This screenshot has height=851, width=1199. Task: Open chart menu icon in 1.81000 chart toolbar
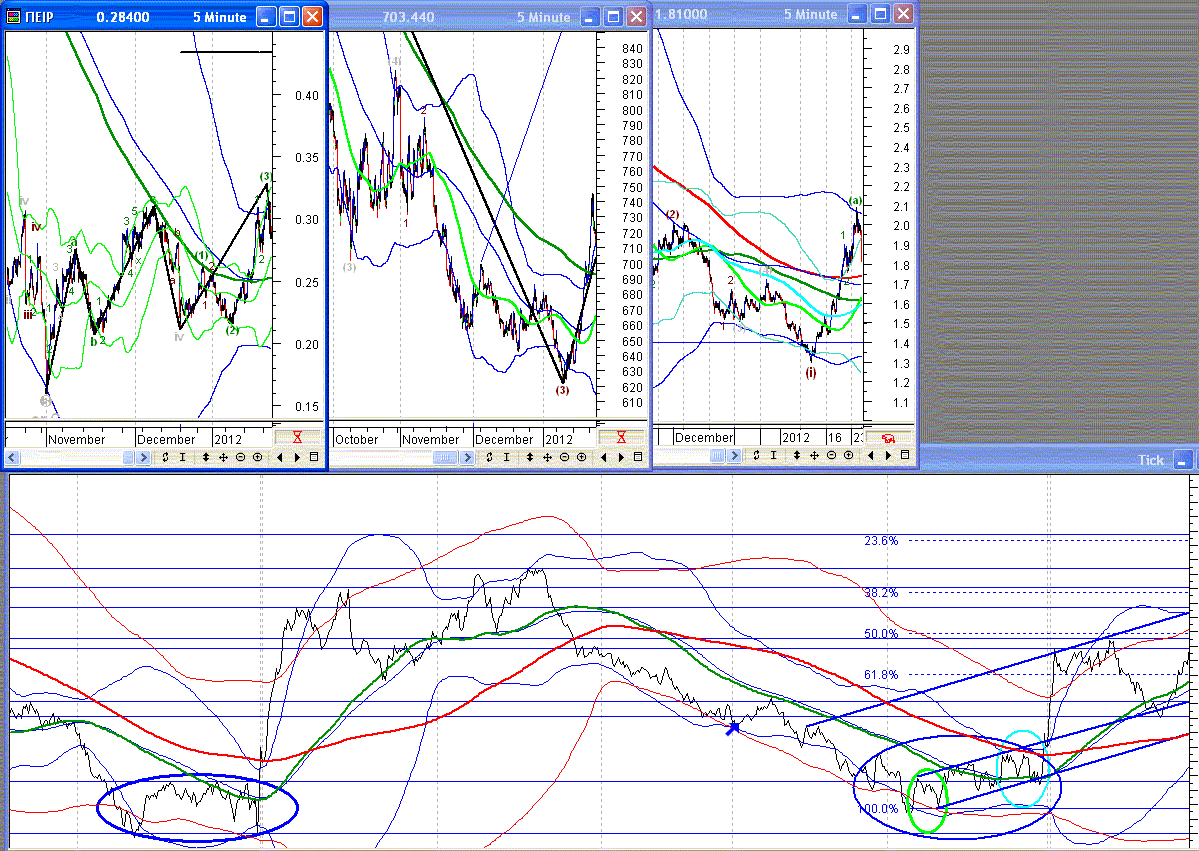pyautogui.click(x=905, y=455)
